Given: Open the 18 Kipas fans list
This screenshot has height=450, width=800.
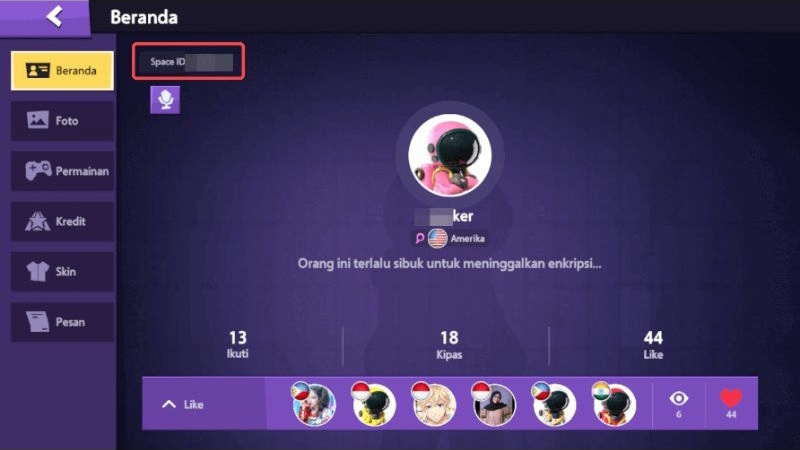Looking at the screenshot, I should point(449,344).
